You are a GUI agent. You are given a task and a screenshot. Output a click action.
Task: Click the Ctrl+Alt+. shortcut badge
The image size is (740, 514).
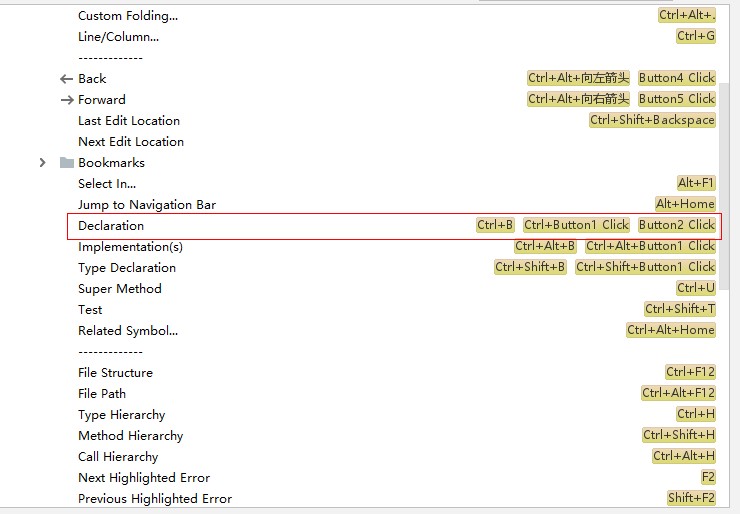pyautogui.click(x=687, y=15)
